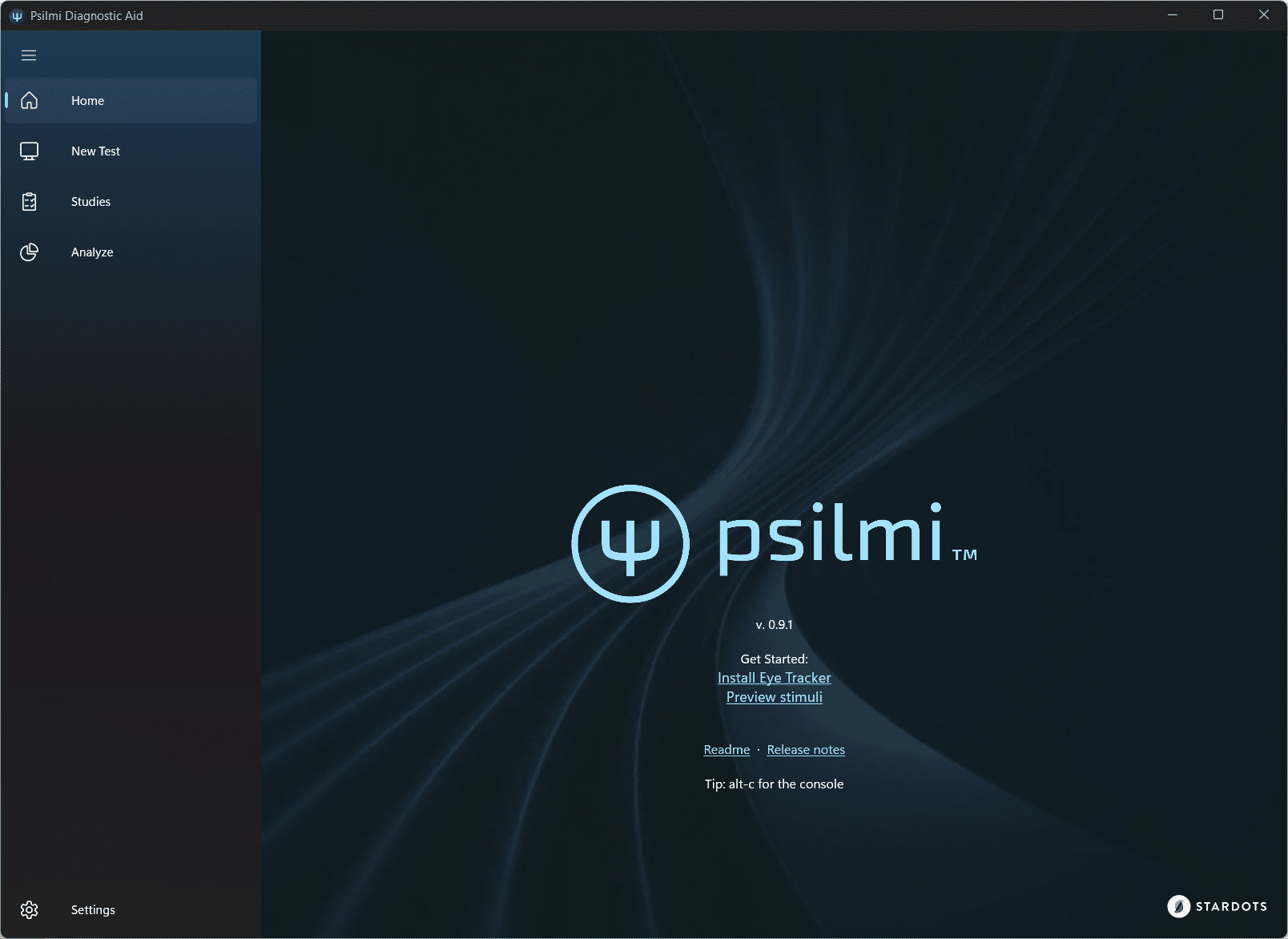This screenshot has height=939, width=1288.
Task: Select the Studies text in sidebar
Action: pyautogui.click(x=91, y=202)
